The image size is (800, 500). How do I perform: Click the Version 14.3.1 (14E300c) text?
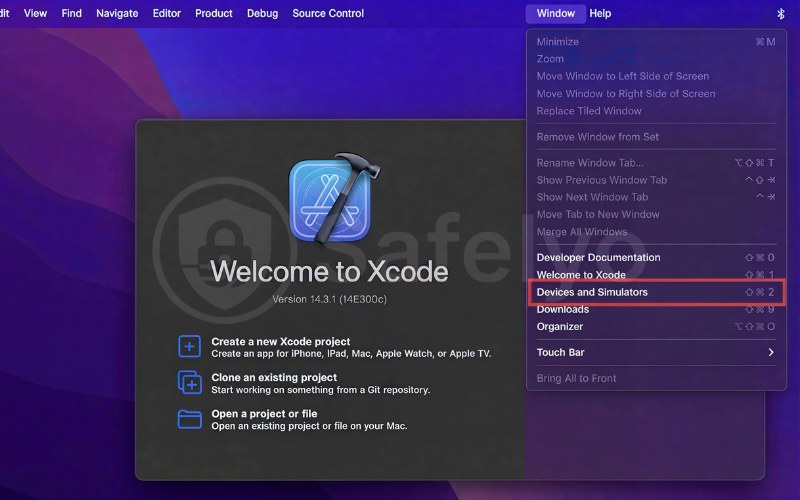coord(329,299)
